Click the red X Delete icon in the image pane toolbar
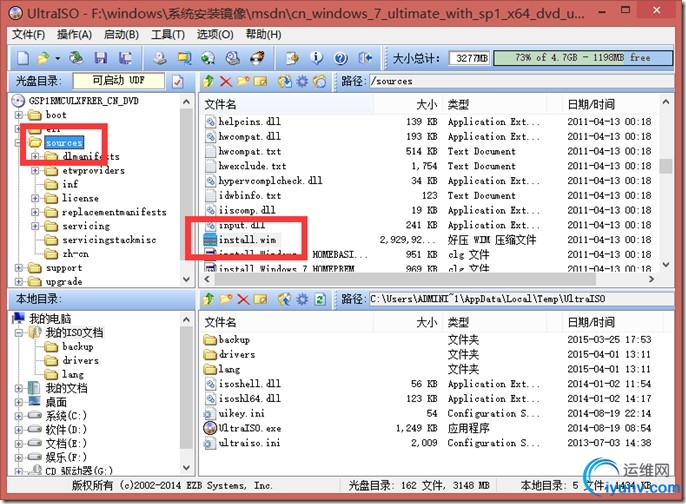 (226, 81)
